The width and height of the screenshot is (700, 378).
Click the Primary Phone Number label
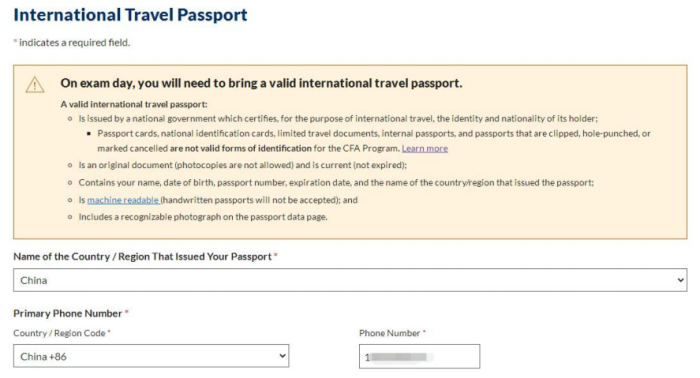[71, 313]
